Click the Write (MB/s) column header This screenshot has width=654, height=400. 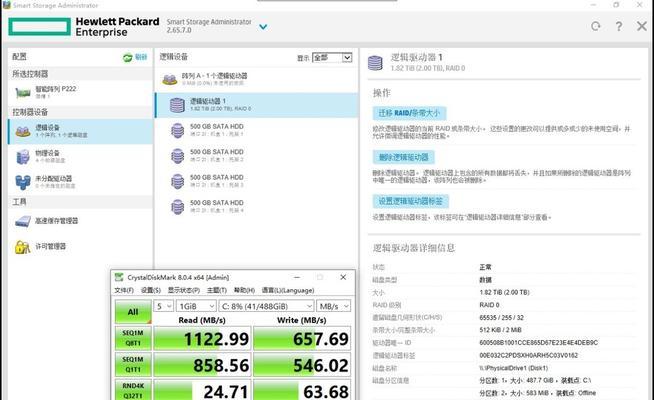tap(302, 320)
